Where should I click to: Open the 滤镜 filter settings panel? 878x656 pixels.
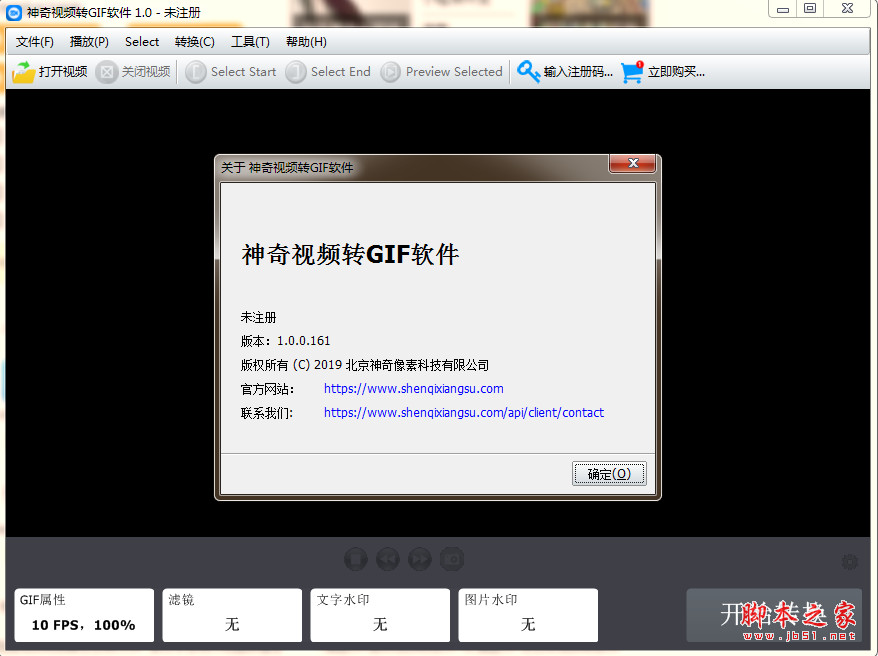coord(231,615)
